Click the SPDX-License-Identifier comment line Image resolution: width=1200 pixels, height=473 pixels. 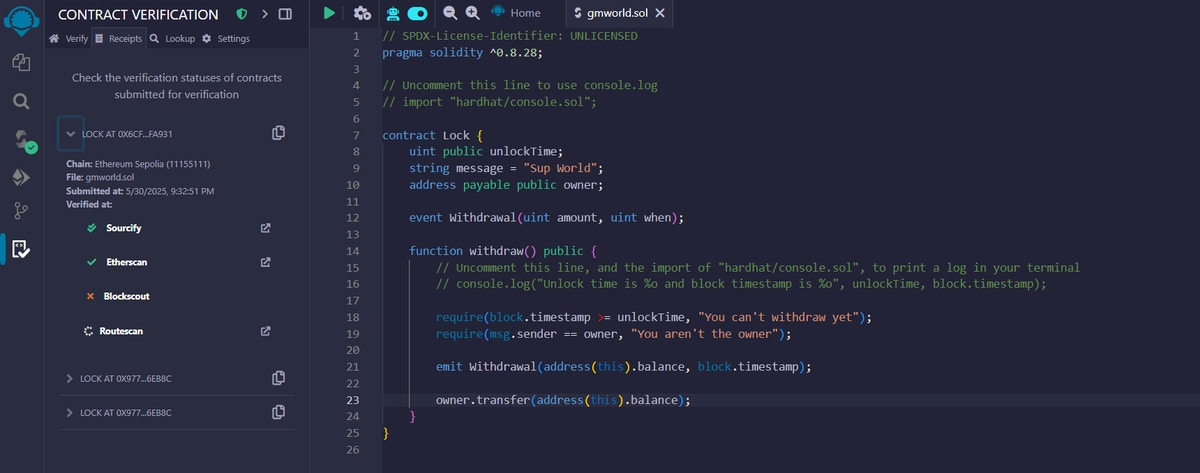510,36
